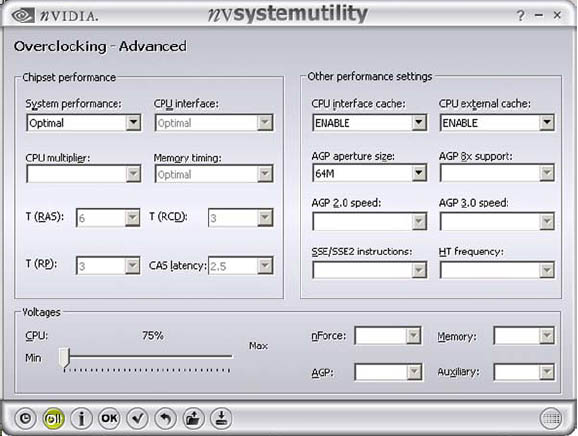Open the AGP voltage dropdown
Screen dimensions: 578x436
coord(388,372)
